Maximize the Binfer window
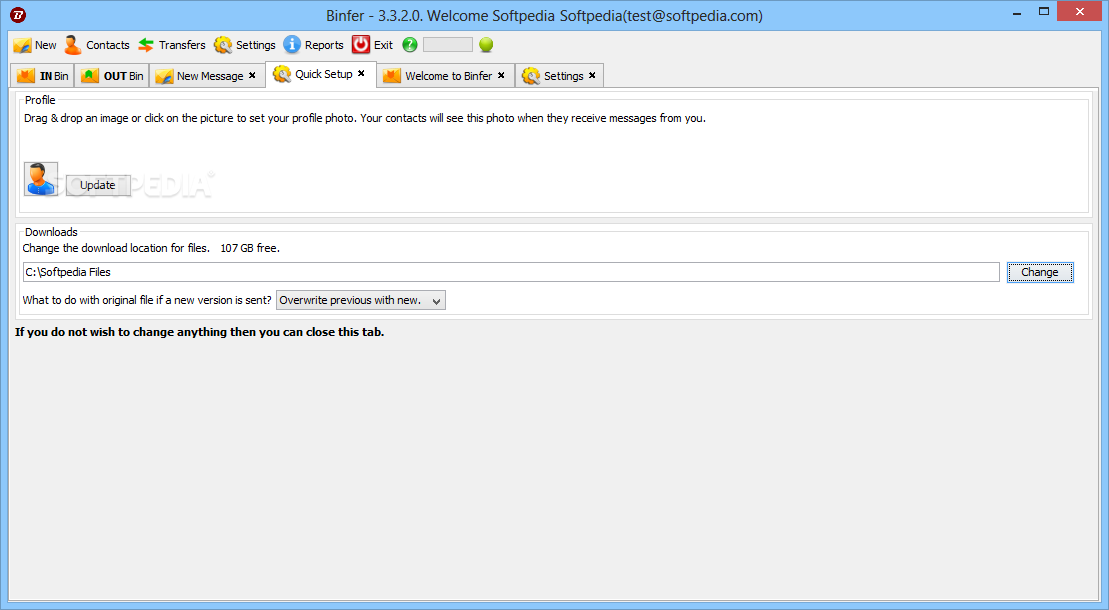This screenshot has width=1109, height=610. pos(1043,11)
